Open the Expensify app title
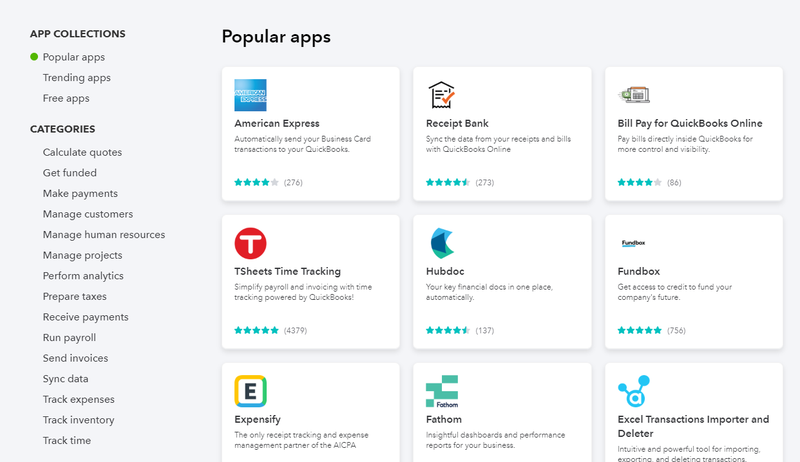 [258, 419]
